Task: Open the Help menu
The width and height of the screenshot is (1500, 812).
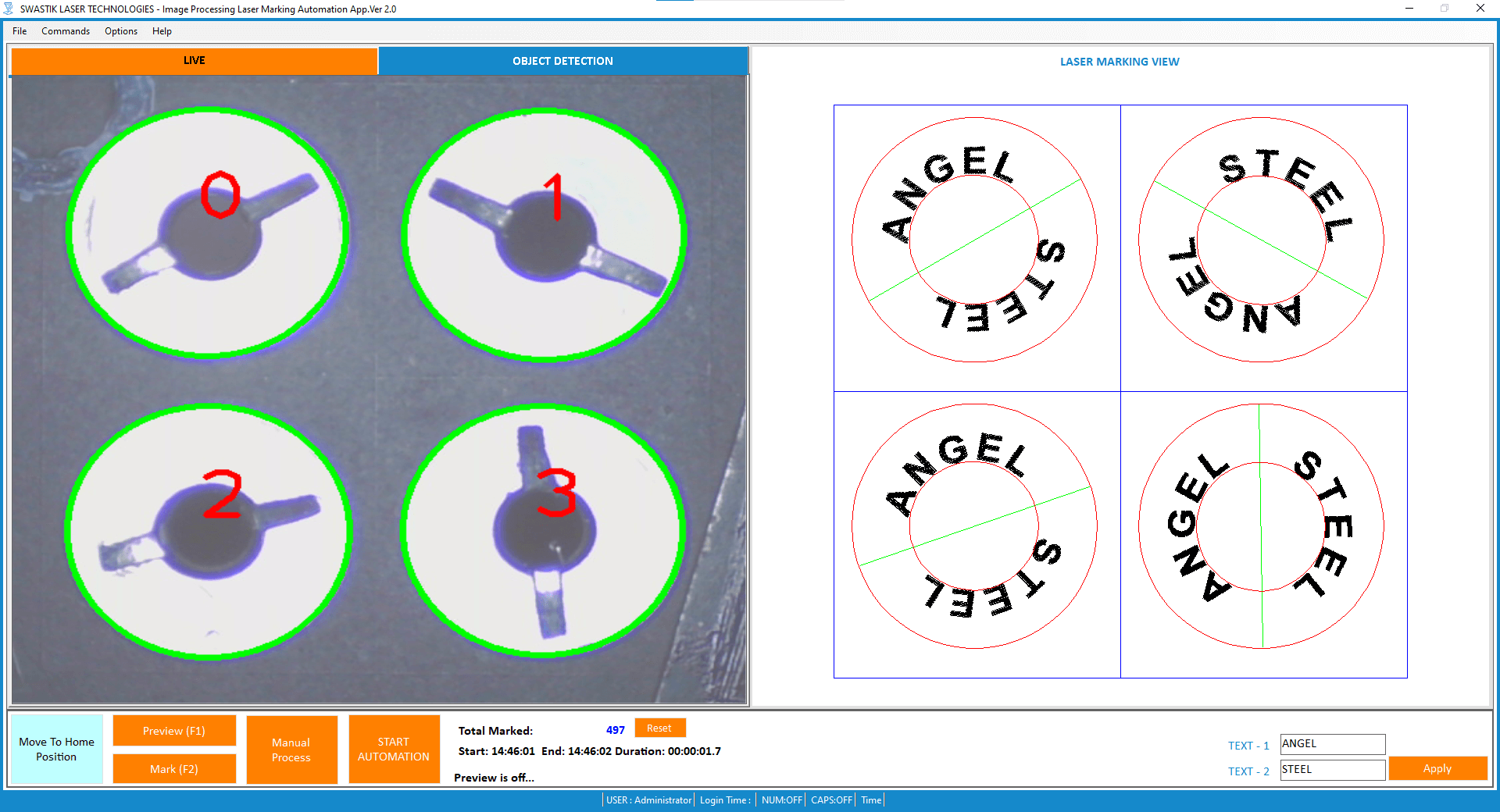Action: (x=162, y=31)
